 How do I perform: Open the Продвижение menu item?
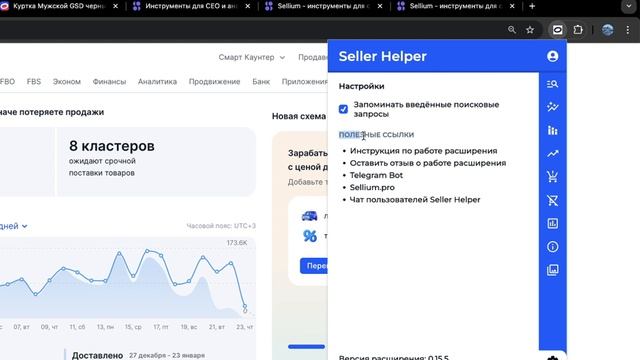214,82
